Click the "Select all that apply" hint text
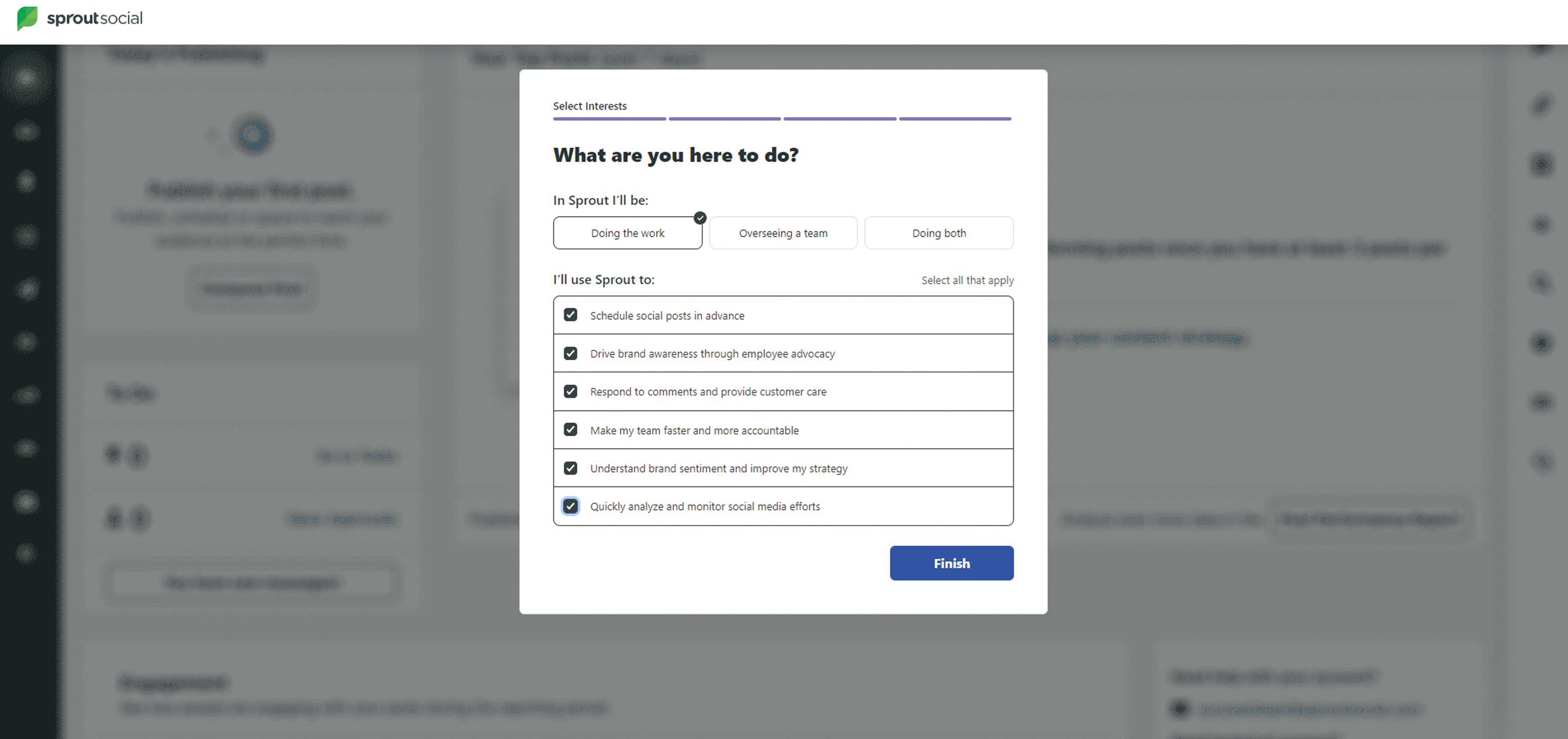The image size is (1568, 739). 967,280
